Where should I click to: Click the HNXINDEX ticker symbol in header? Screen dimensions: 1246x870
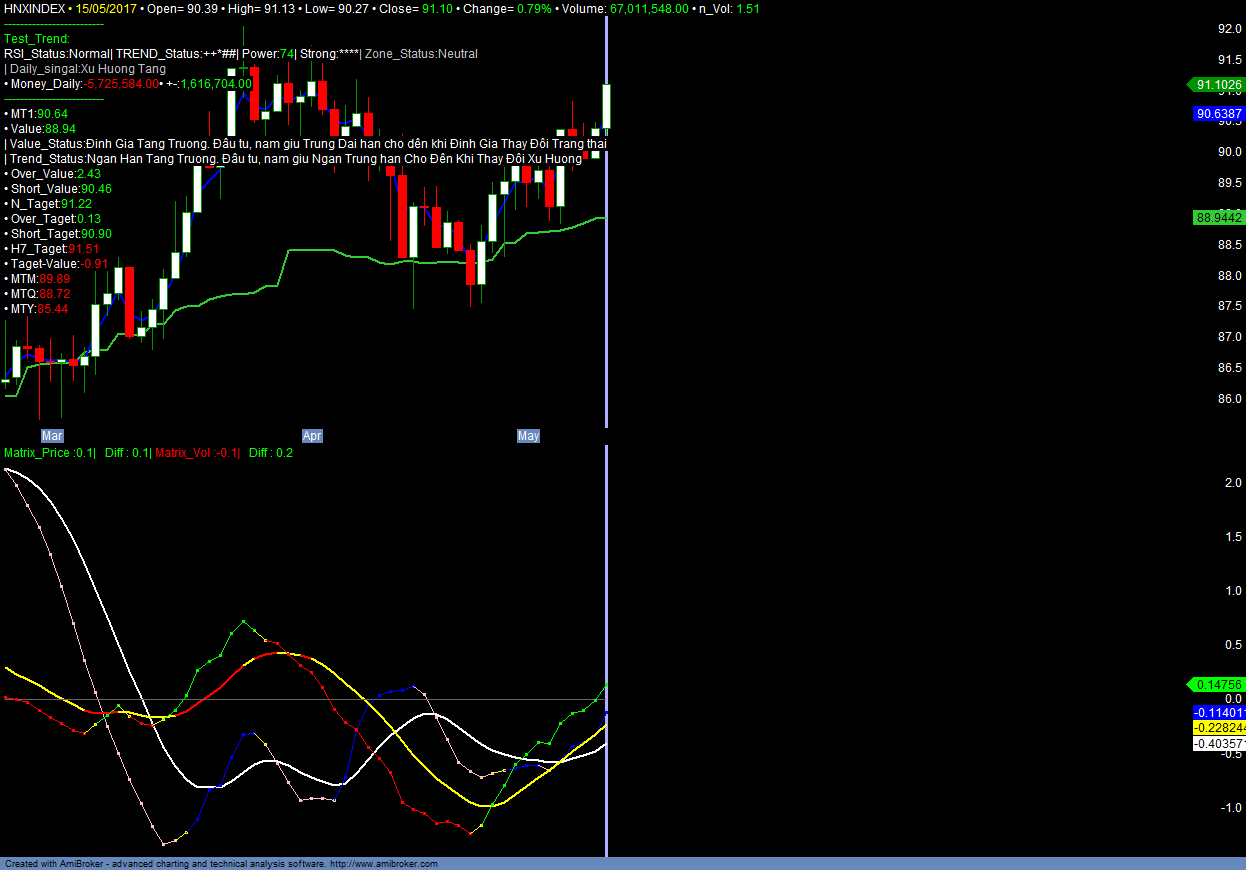[x=35, y=8]
